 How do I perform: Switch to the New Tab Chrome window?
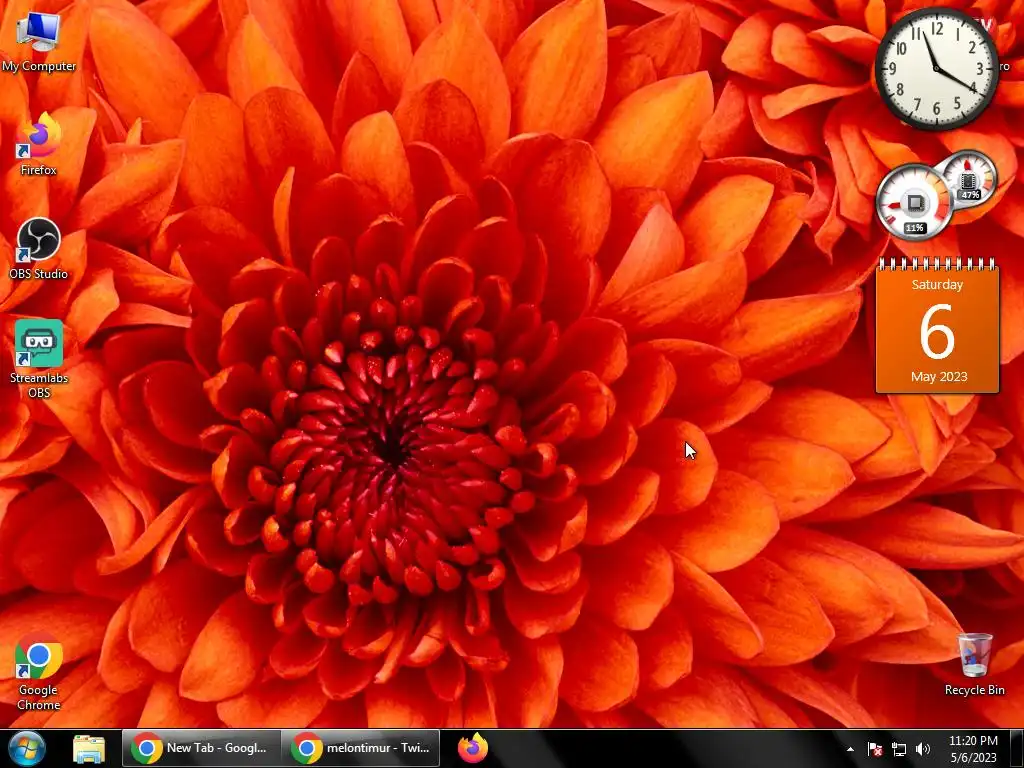click(201, 748)
